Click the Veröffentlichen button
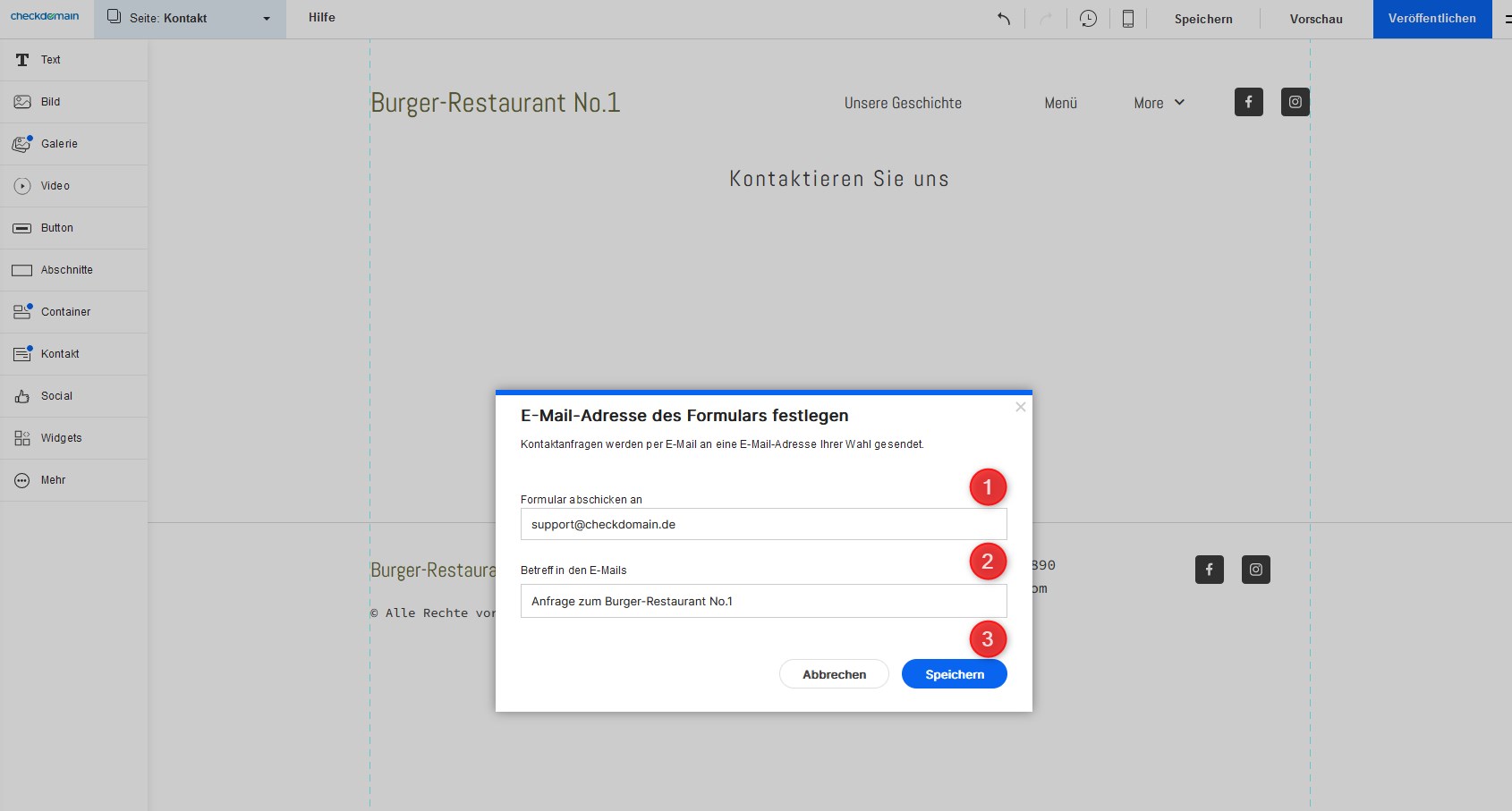This screenshot has height=811, width=1512. [x=1431, y=19]
